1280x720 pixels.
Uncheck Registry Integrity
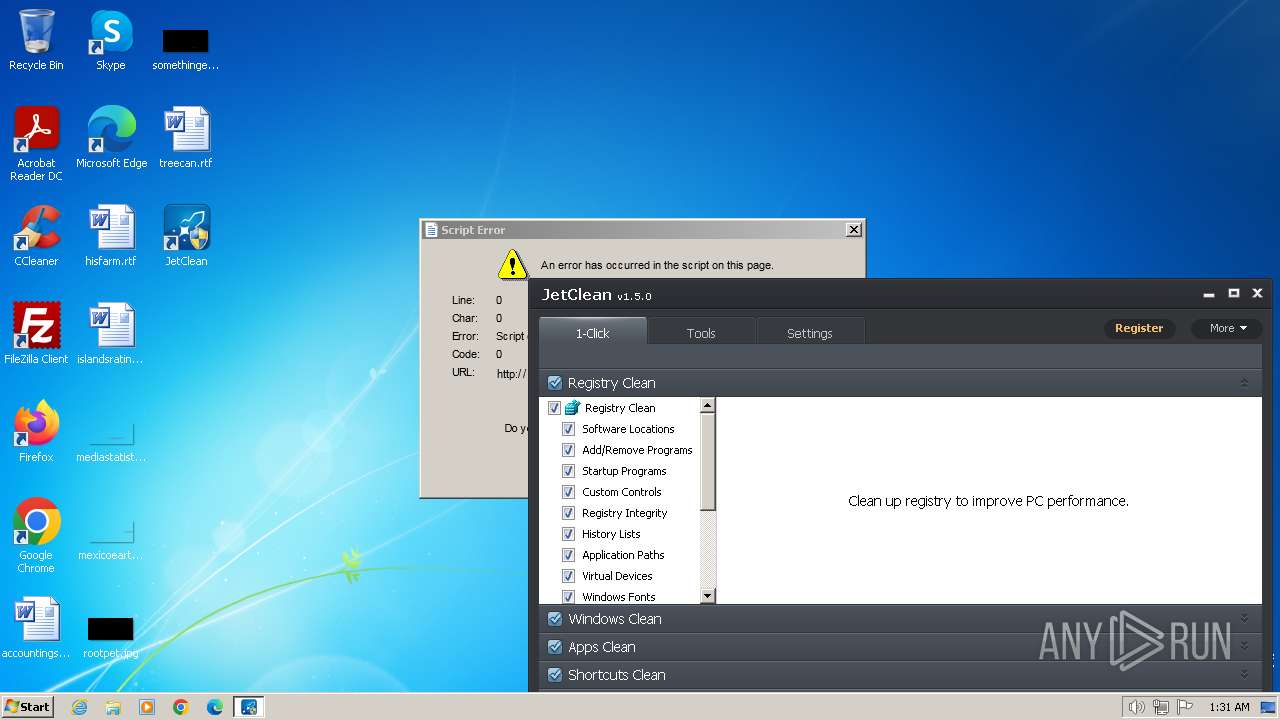(x=568, y=513)
